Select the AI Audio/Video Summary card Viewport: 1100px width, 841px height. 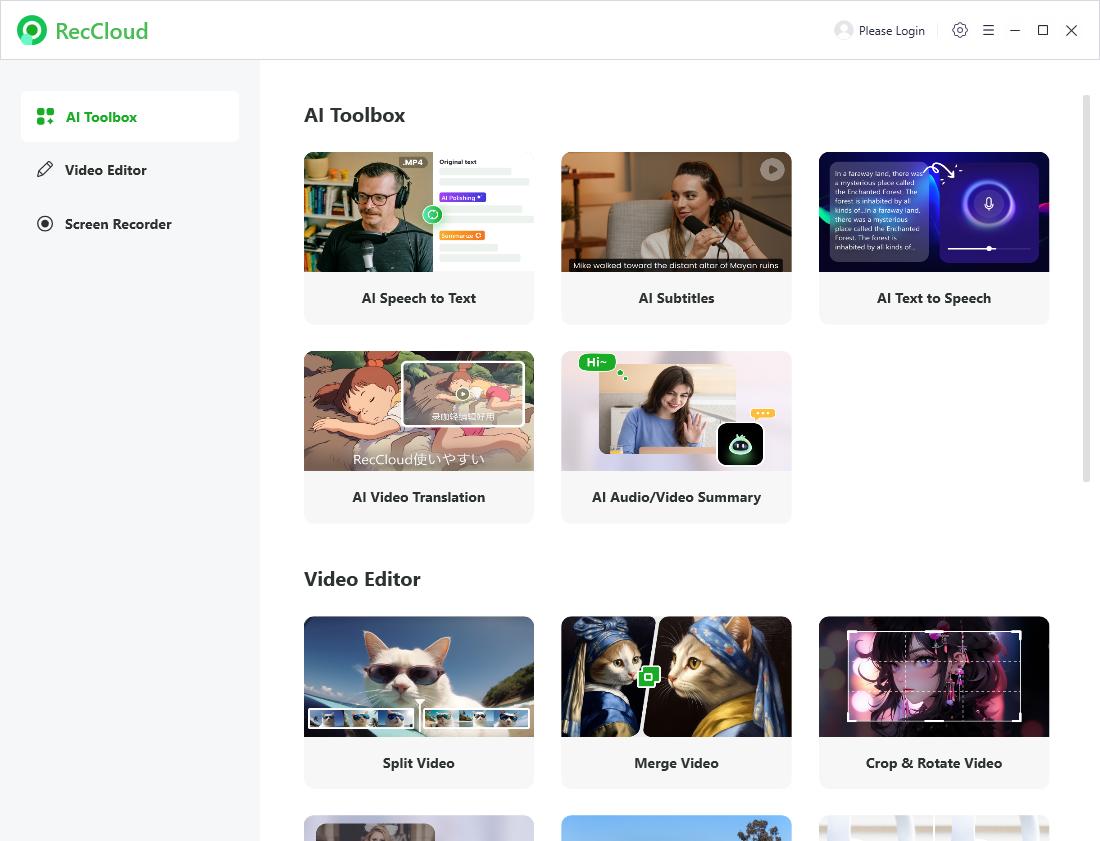tap(676, 437)
